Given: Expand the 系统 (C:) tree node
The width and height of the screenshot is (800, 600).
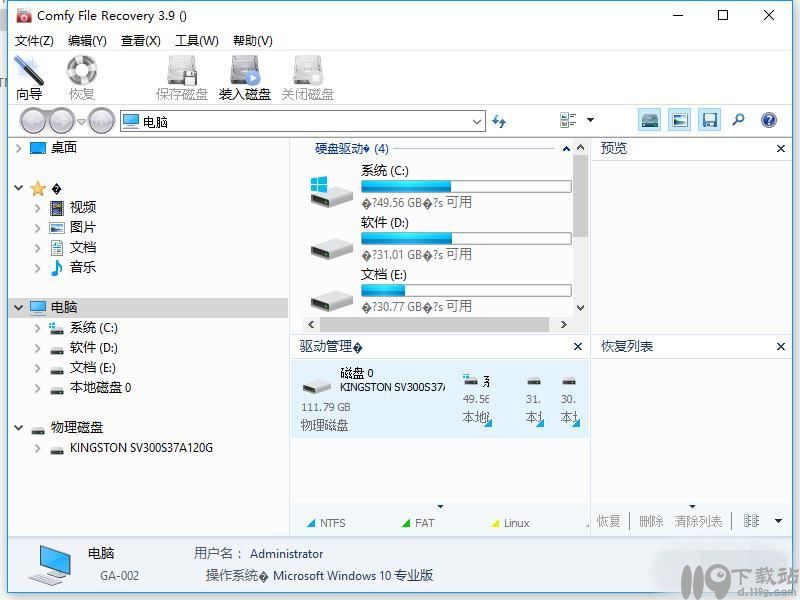Looking at the screenshot, I should 37,328.
